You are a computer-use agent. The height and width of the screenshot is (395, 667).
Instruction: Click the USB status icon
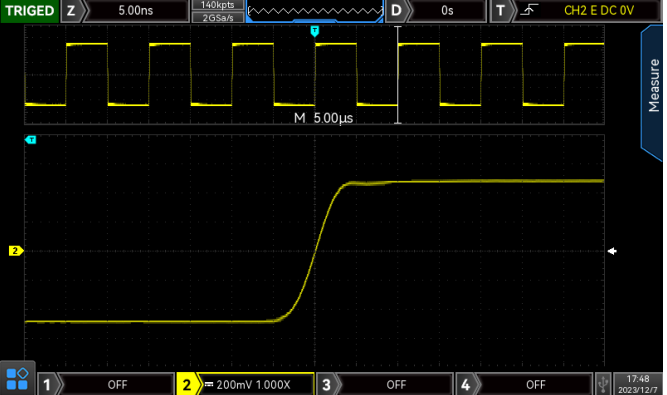click(602, 384)
